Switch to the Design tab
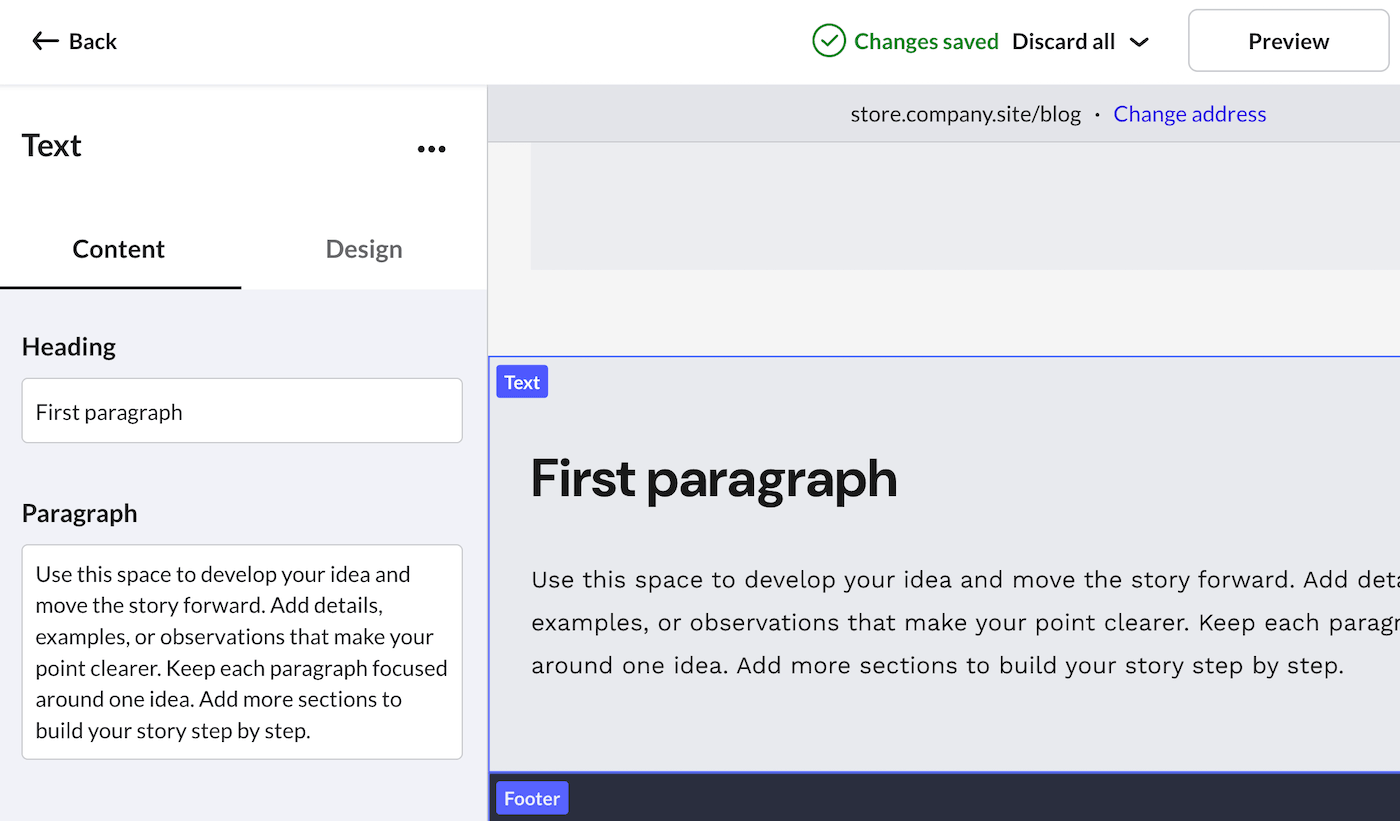Screen dimensions: 1400x821 [x=364, y=249]
